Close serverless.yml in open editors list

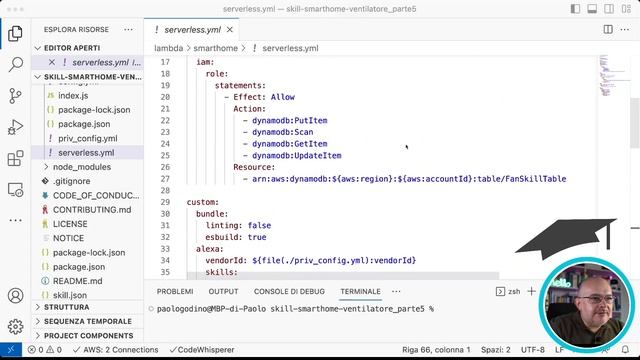pos(52,62)
